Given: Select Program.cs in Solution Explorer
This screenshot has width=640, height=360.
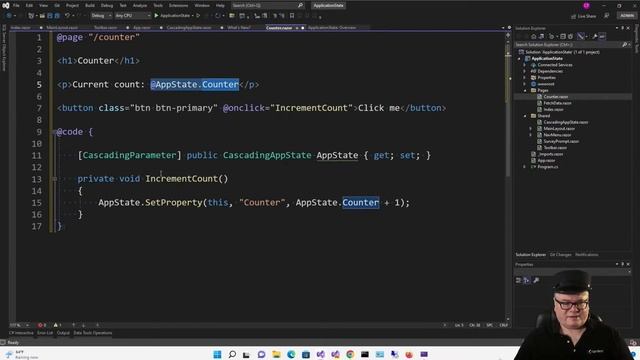Looking at the screenshot, I should 548,167.
